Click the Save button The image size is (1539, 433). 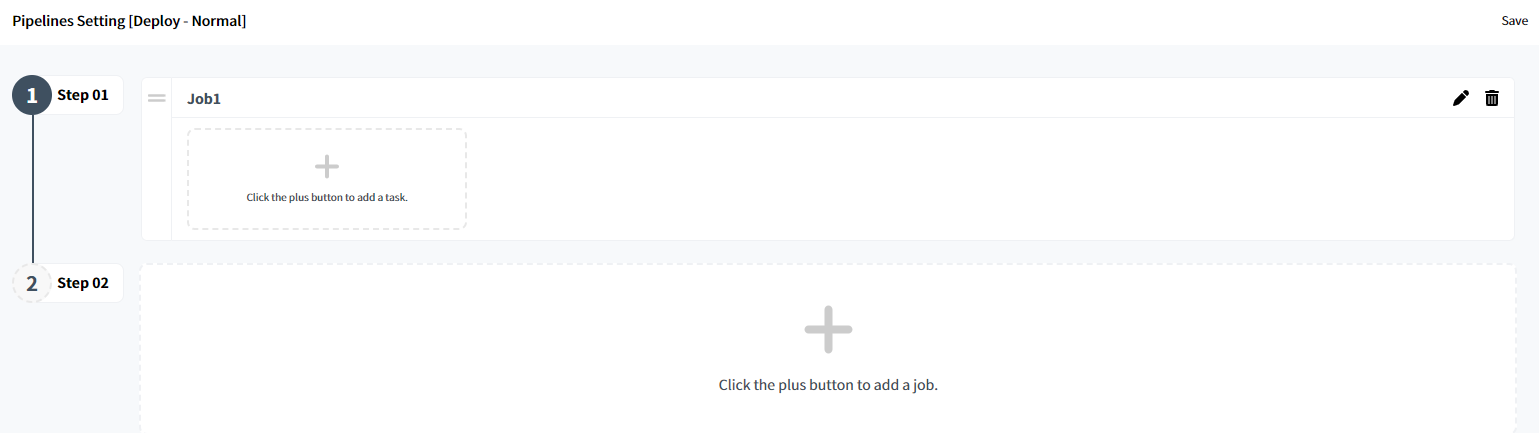point(1514,21)
